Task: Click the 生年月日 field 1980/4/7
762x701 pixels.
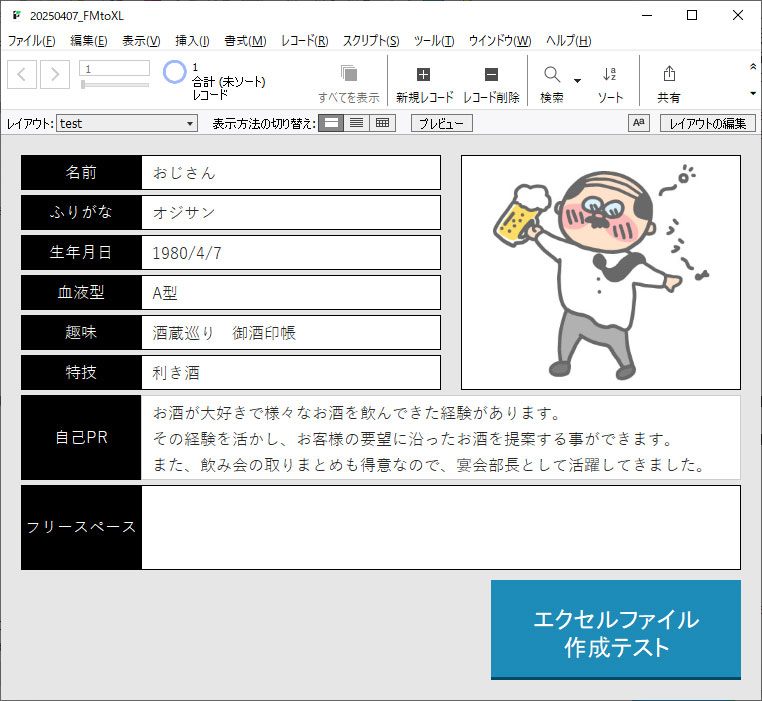Action: point(291,253)
